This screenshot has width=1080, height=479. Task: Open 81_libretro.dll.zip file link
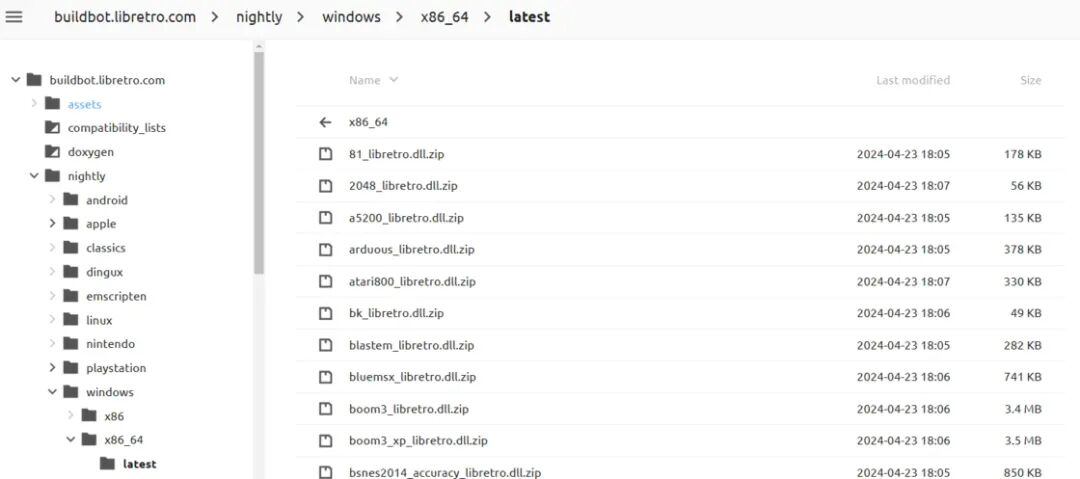(397, 154)
